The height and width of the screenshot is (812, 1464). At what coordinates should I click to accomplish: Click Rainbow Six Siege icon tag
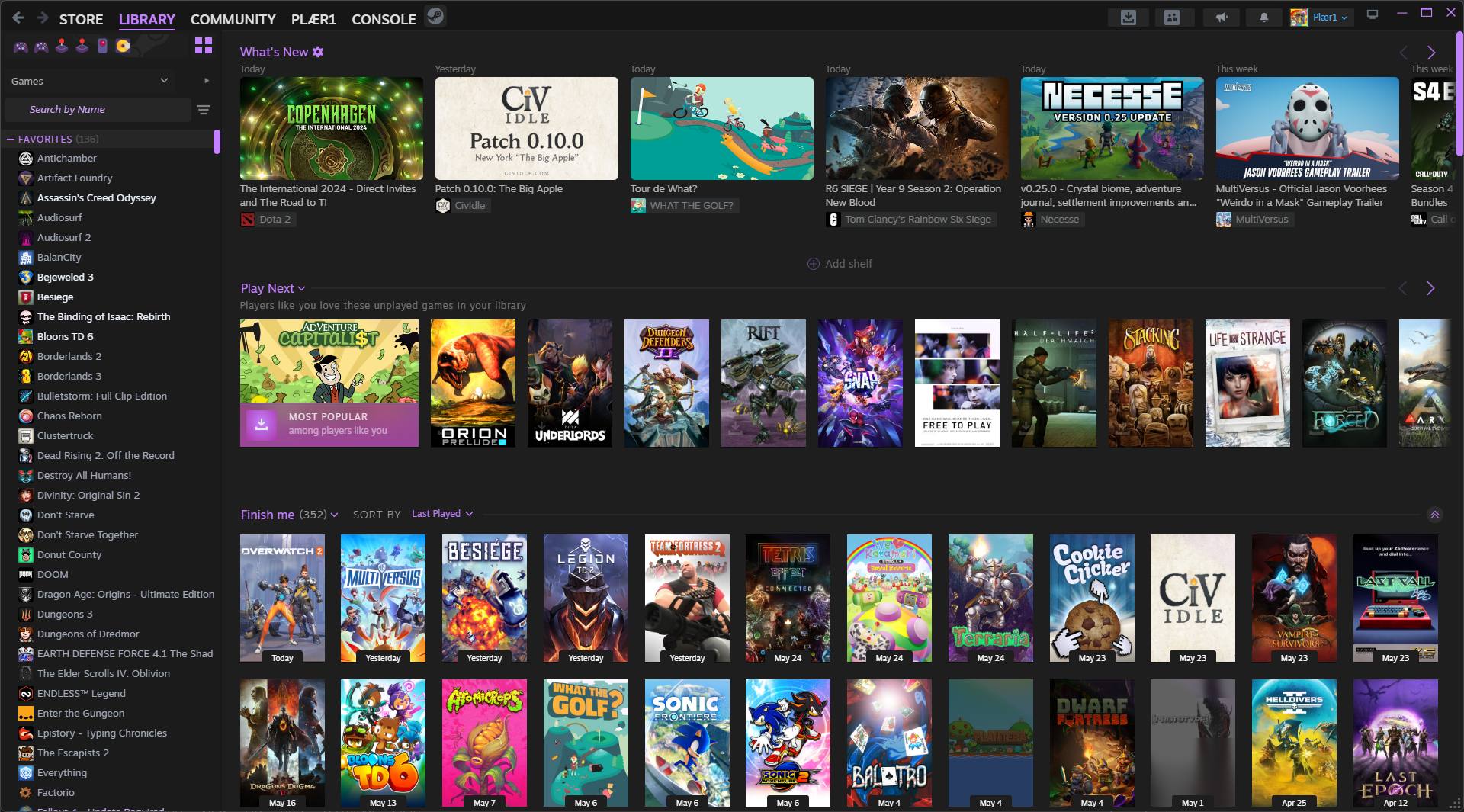833,220
